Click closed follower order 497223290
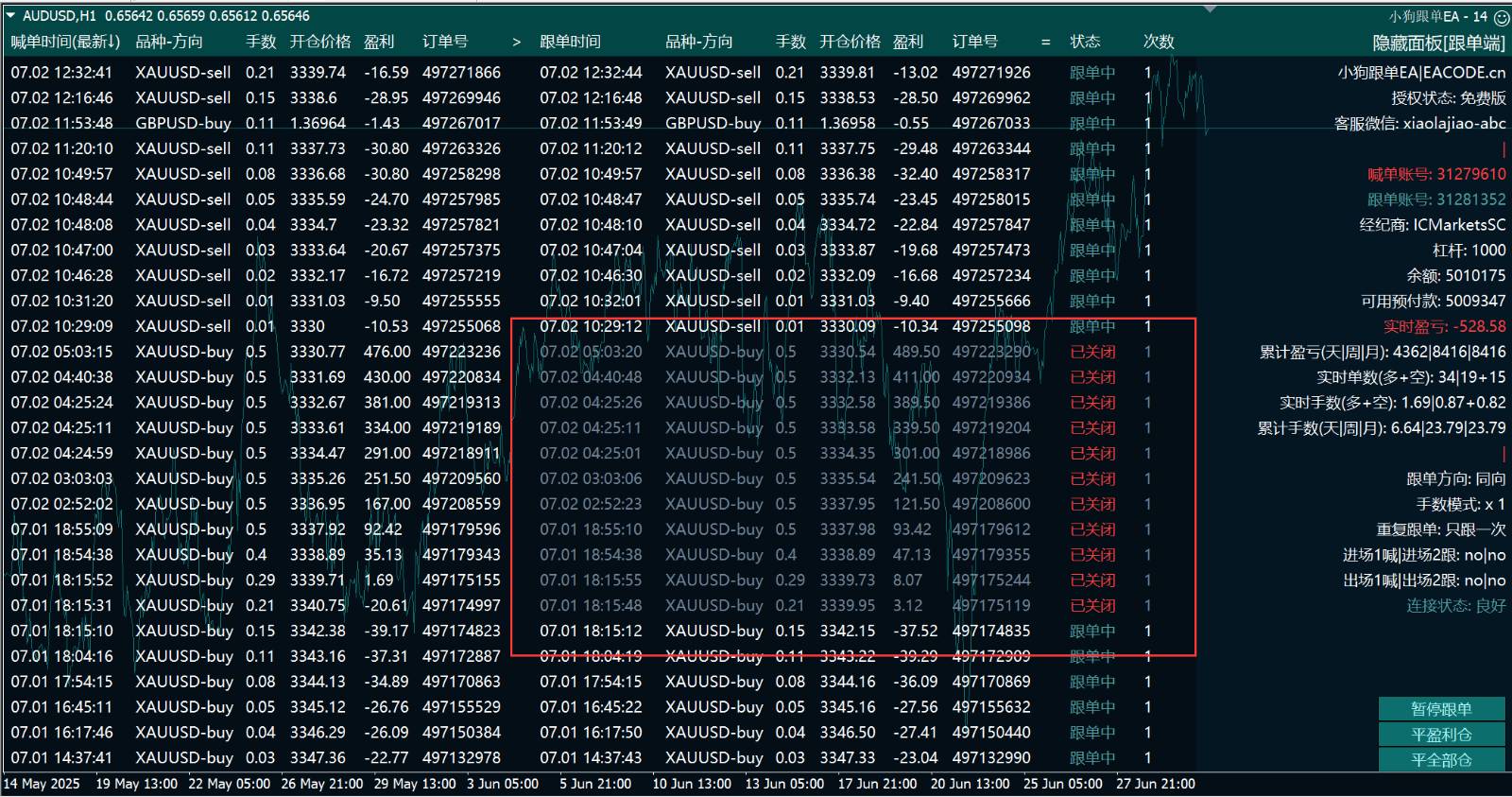 (991, 352)
